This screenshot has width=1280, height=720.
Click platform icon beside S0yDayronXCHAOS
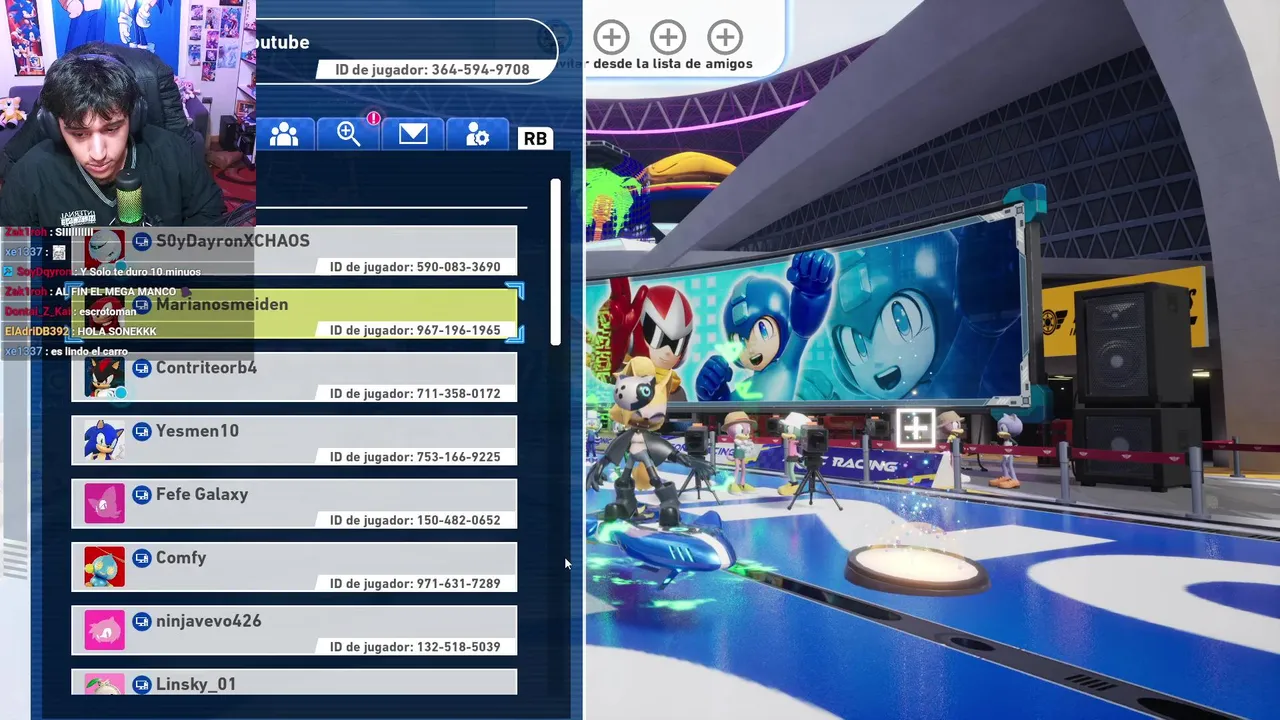point(142,241)
